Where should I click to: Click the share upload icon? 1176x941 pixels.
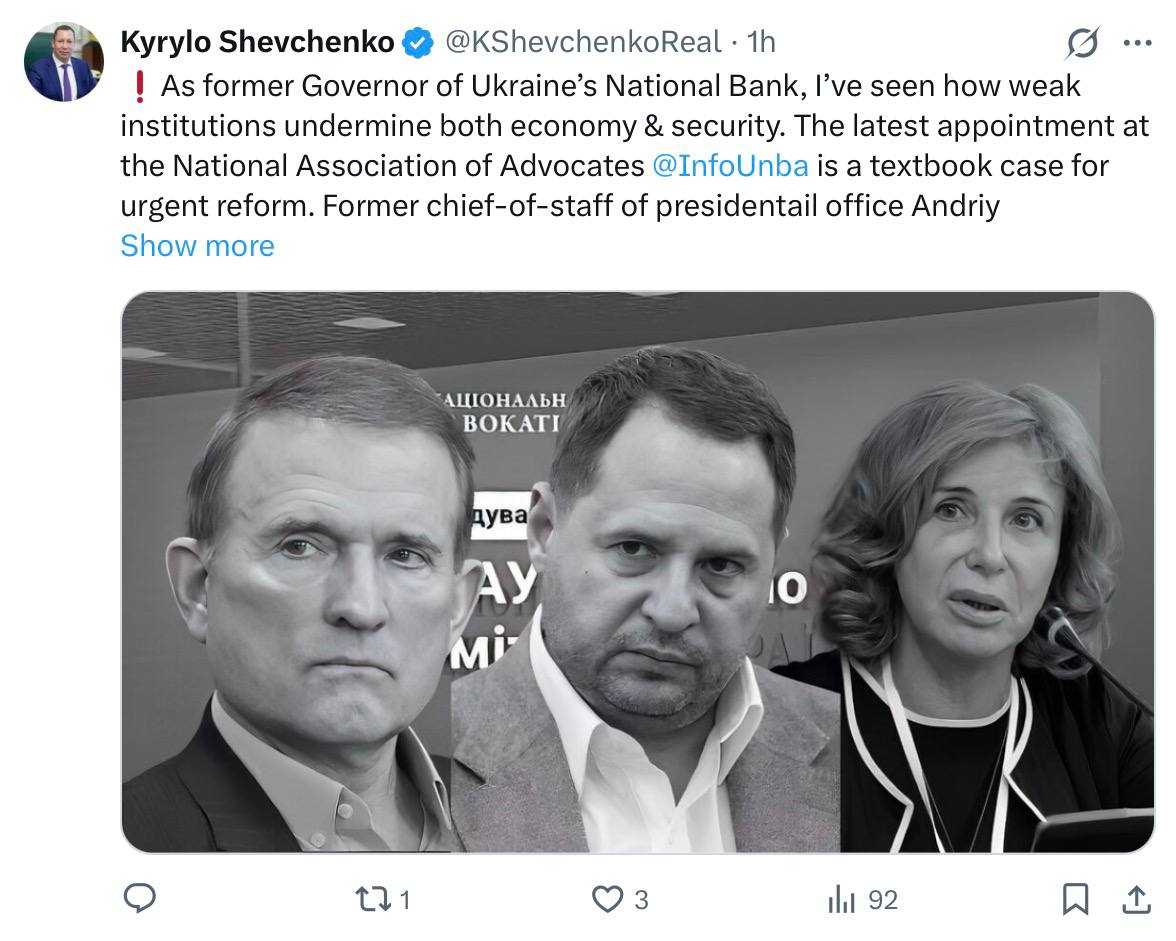tap(1136, 900)
